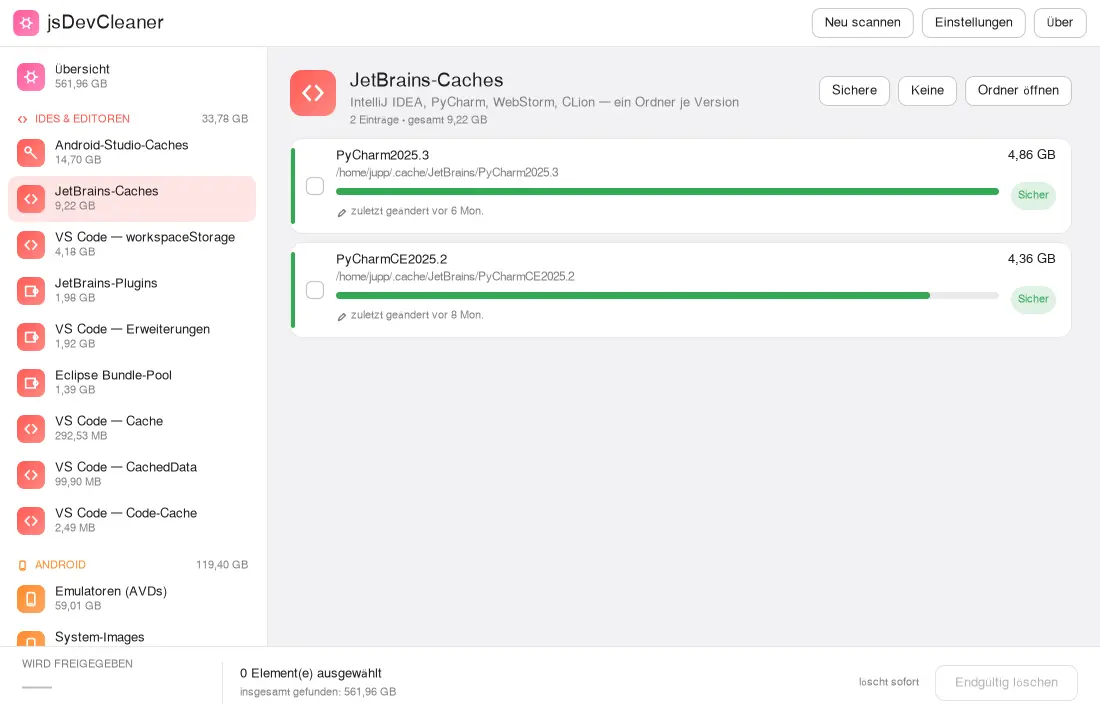Click the jsDevCleaner app logo icon
Viewport: 1100px width, 720px height.
[x=26, y=22]
